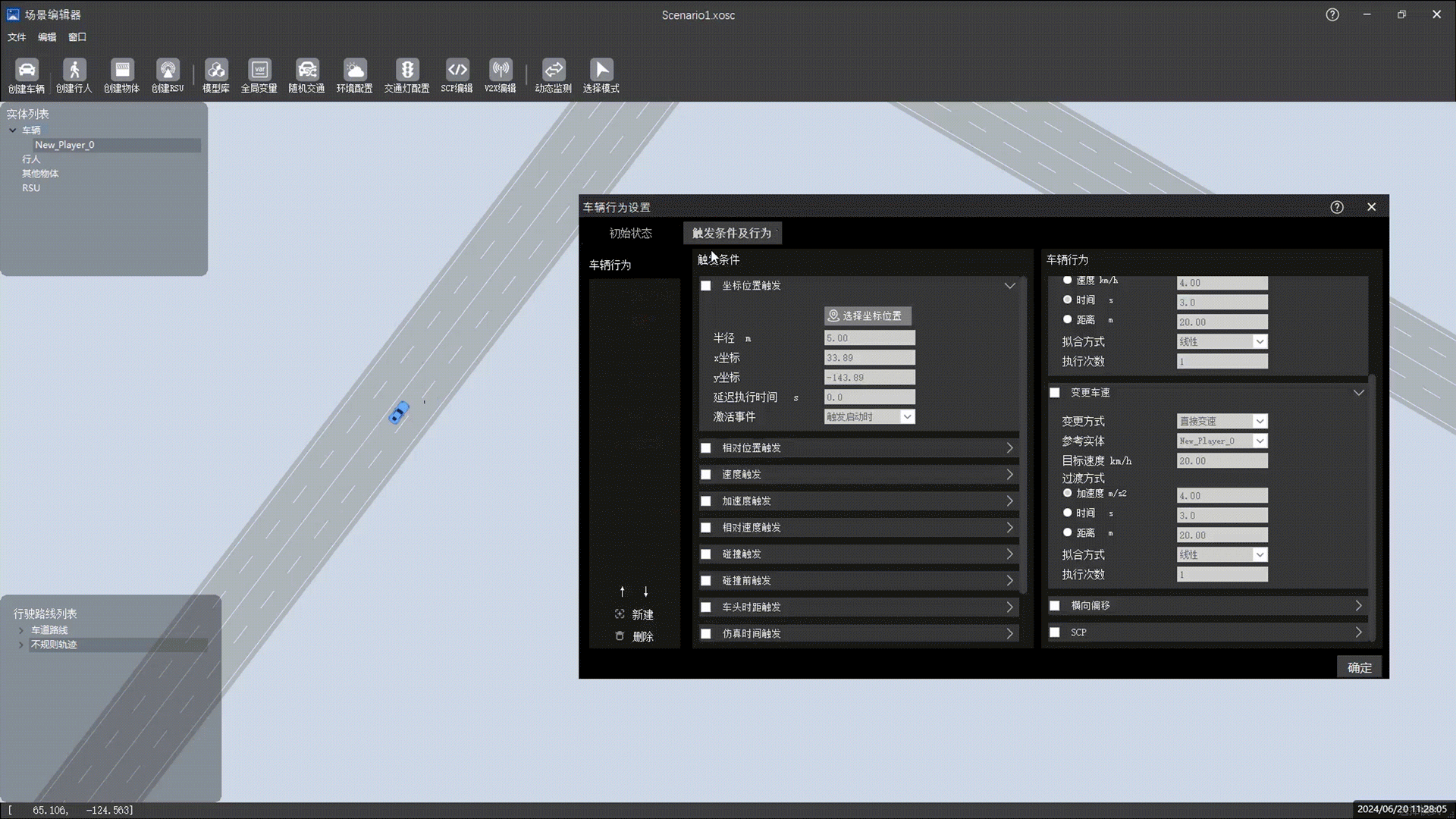Open the V2X编辑 icon
Viewport: 1456px width, 819px height.
pos(500,71)
